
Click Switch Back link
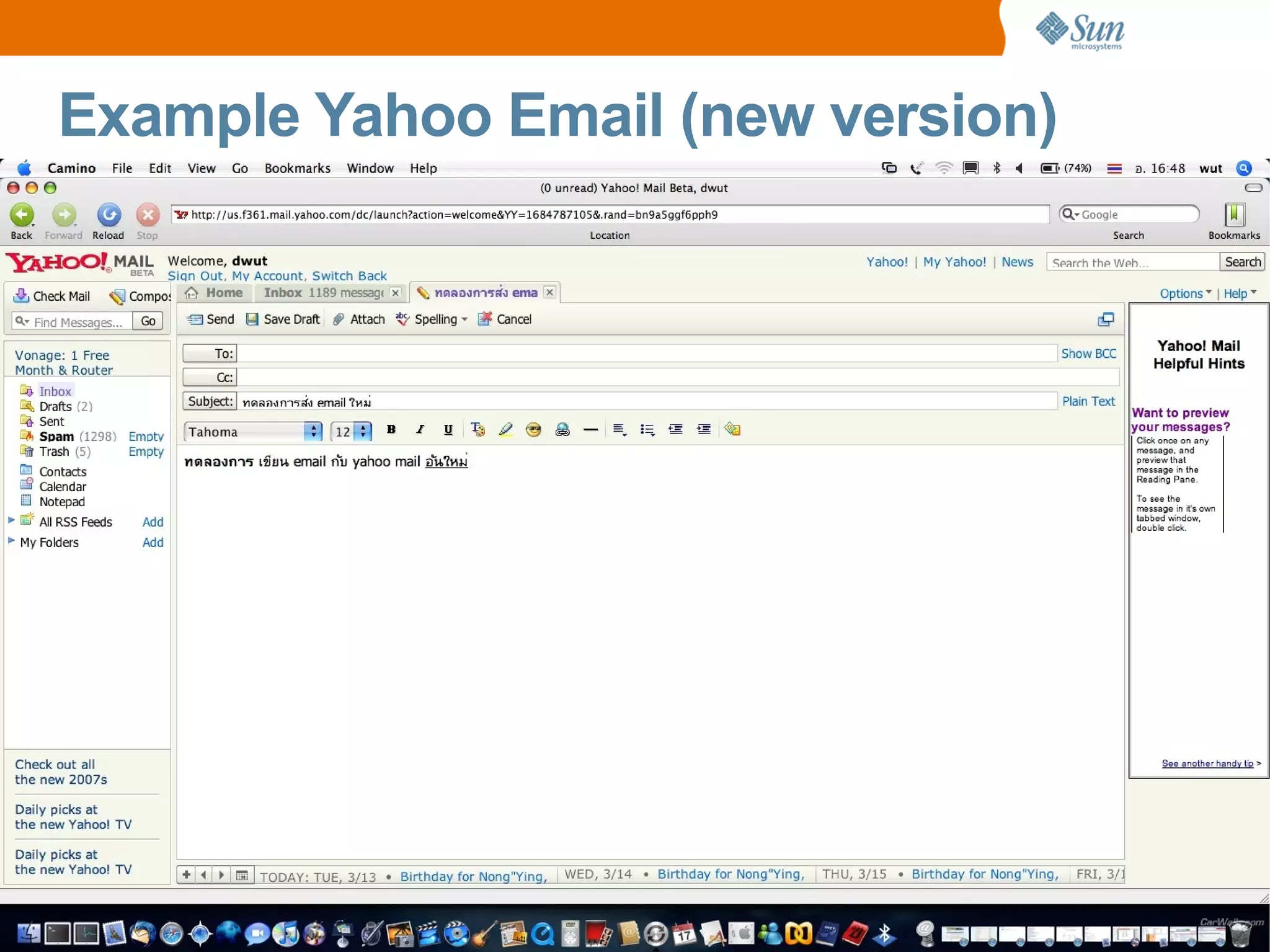349,276
